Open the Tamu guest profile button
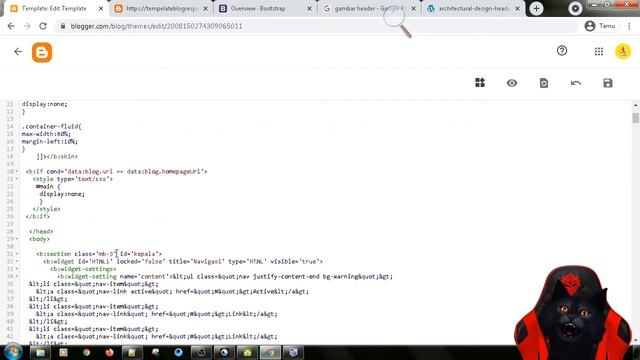The image size is (640, 360). (x=600, y=26)
